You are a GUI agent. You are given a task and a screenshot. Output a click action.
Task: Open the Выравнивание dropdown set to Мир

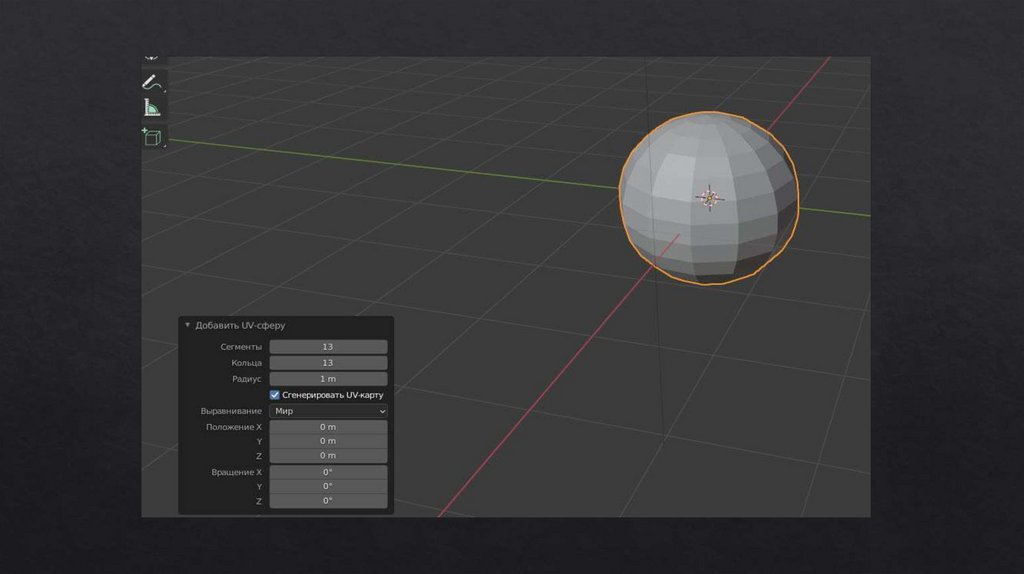(x=328, y=411)
